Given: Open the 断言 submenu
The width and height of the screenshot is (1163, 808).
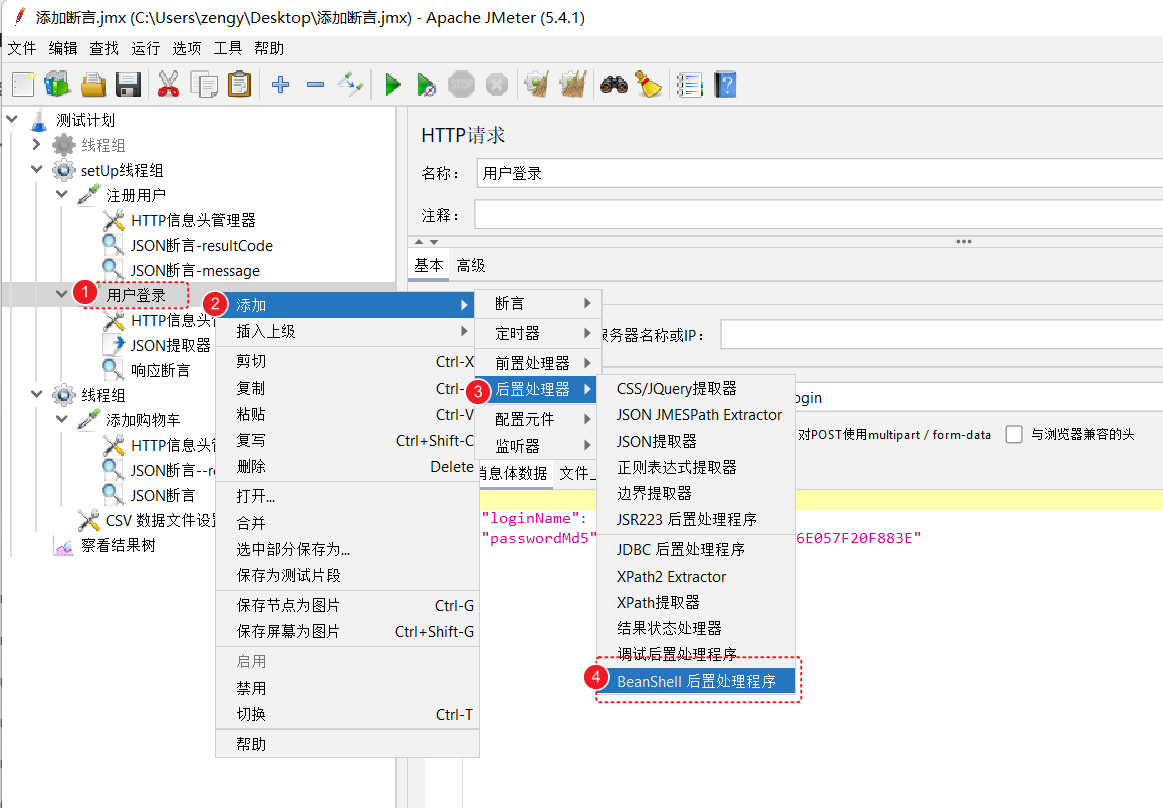Looking at the screenshot, I should 538,303.
